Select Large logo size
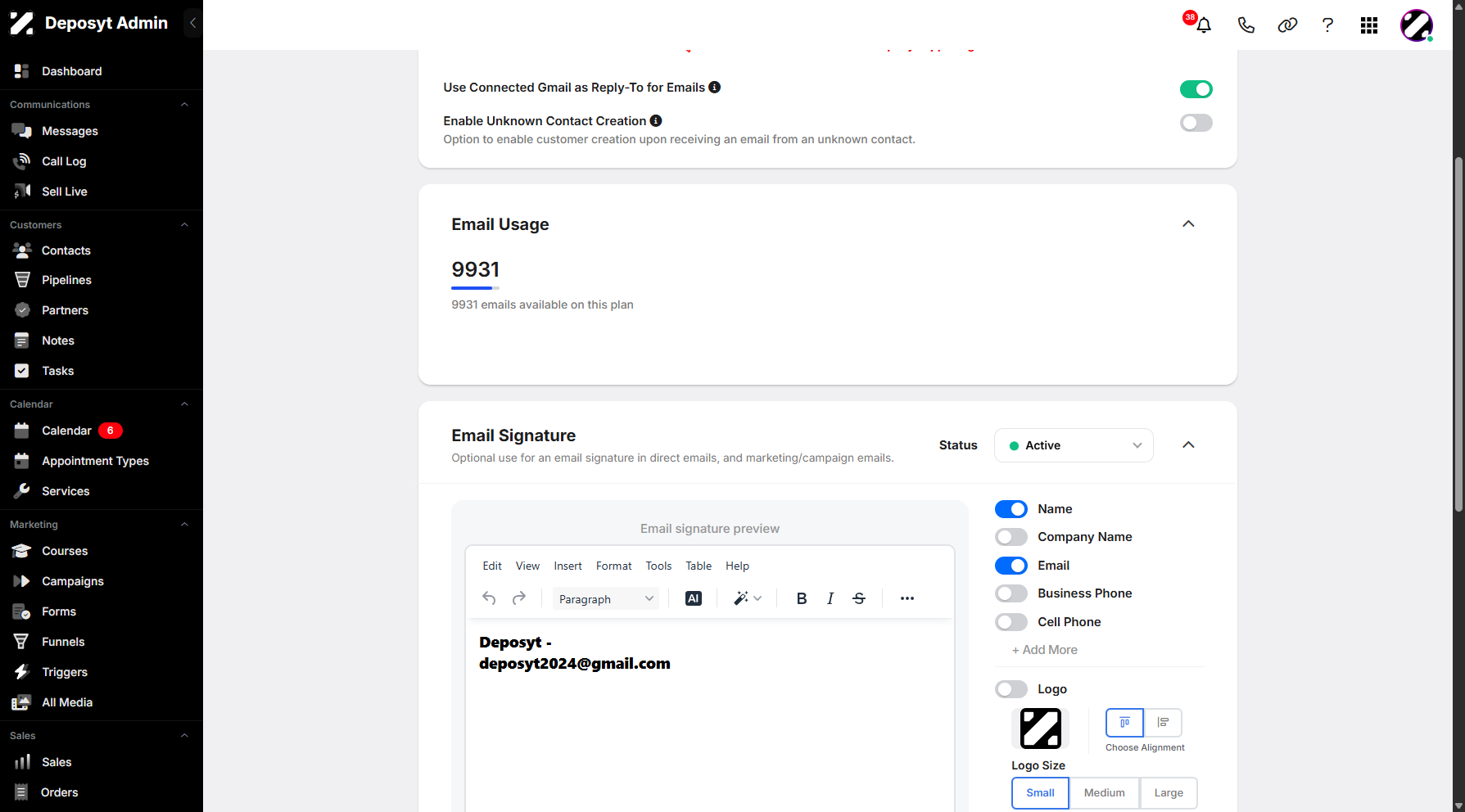Screen dimensions: 1465x812 coord(1169,793)
